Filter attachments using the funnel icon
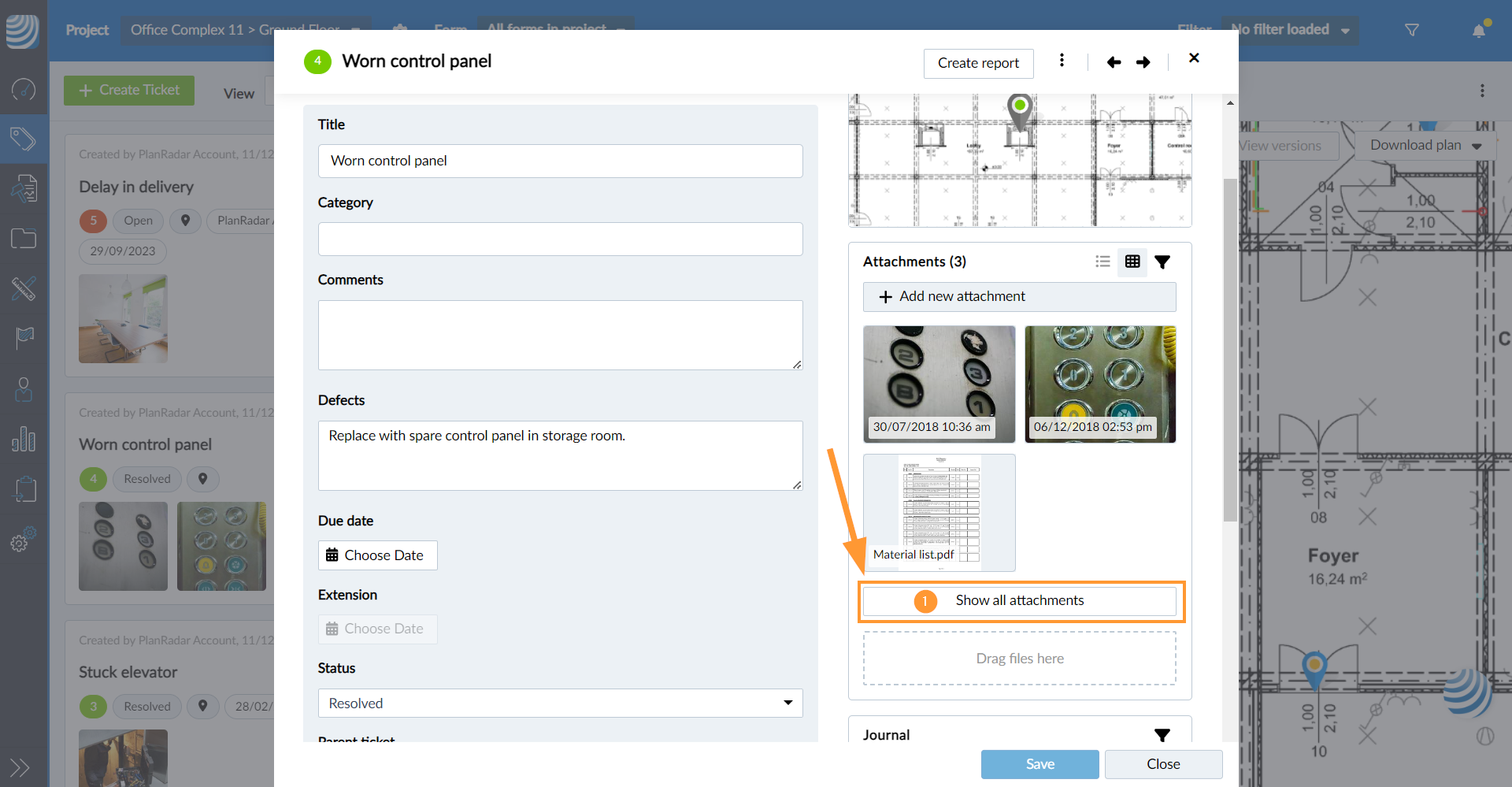 click(1162, 262)
